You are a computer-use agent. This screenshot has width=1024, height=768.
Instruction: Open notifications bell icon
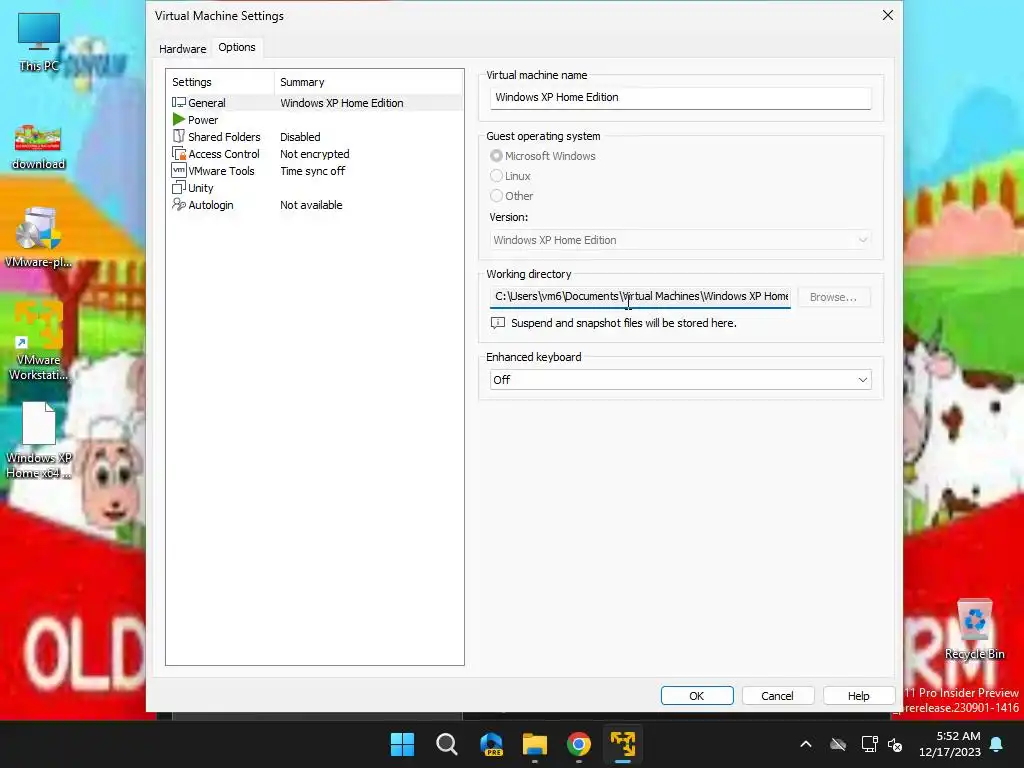click(x=997, y=744)
